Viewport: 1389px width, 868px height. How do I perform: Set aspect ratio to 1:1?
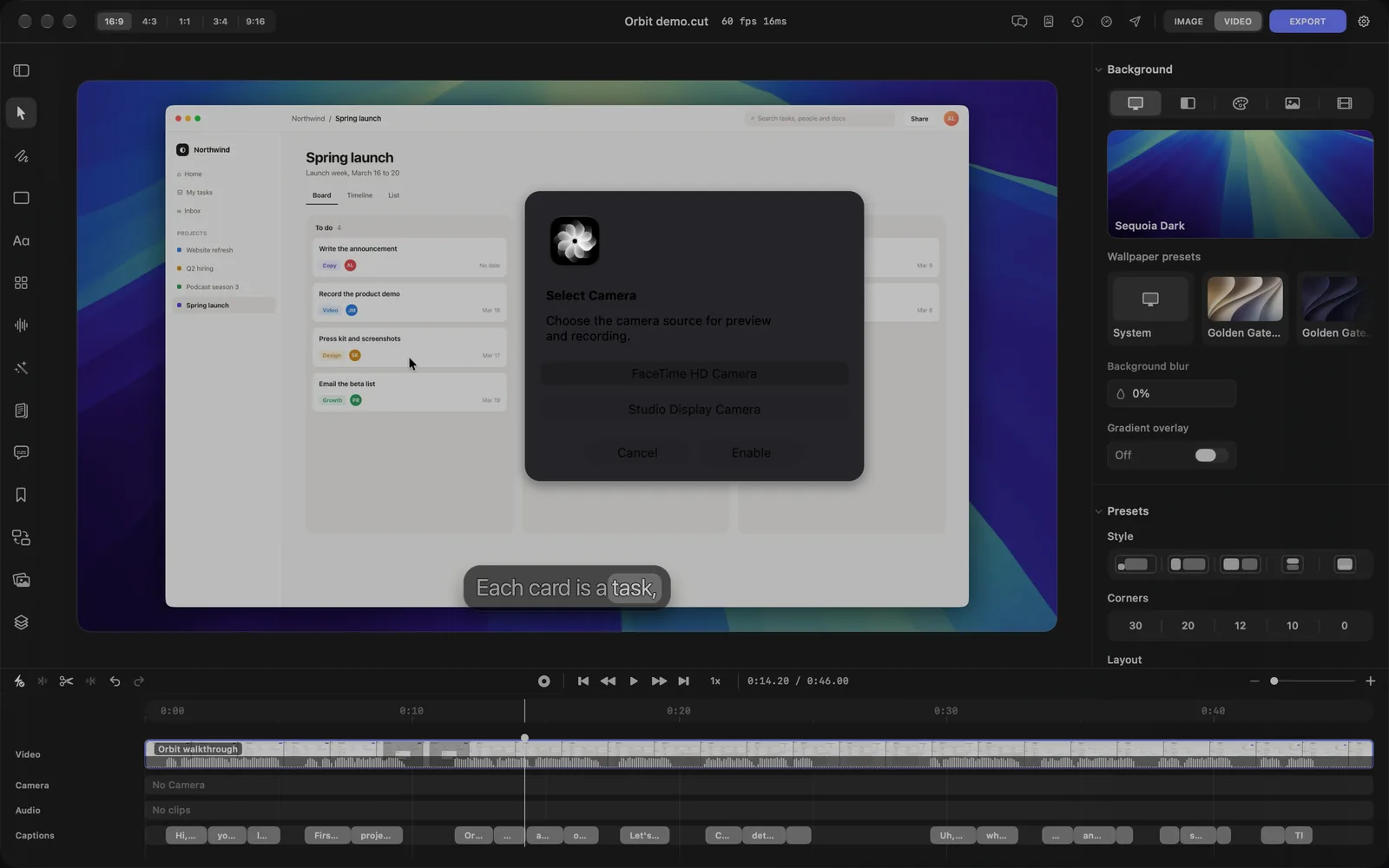click(185, 22)
